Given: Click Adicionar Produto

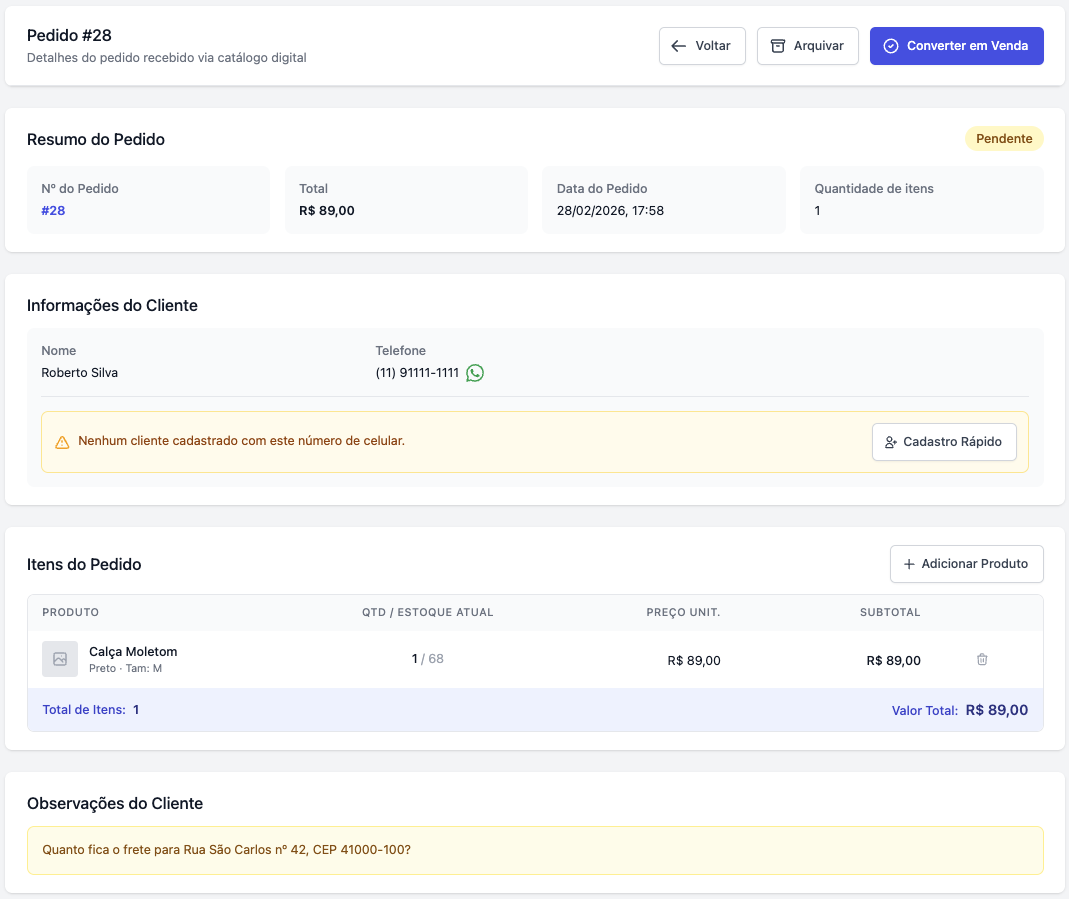Looking at the screenshot, I should point(966,564).
